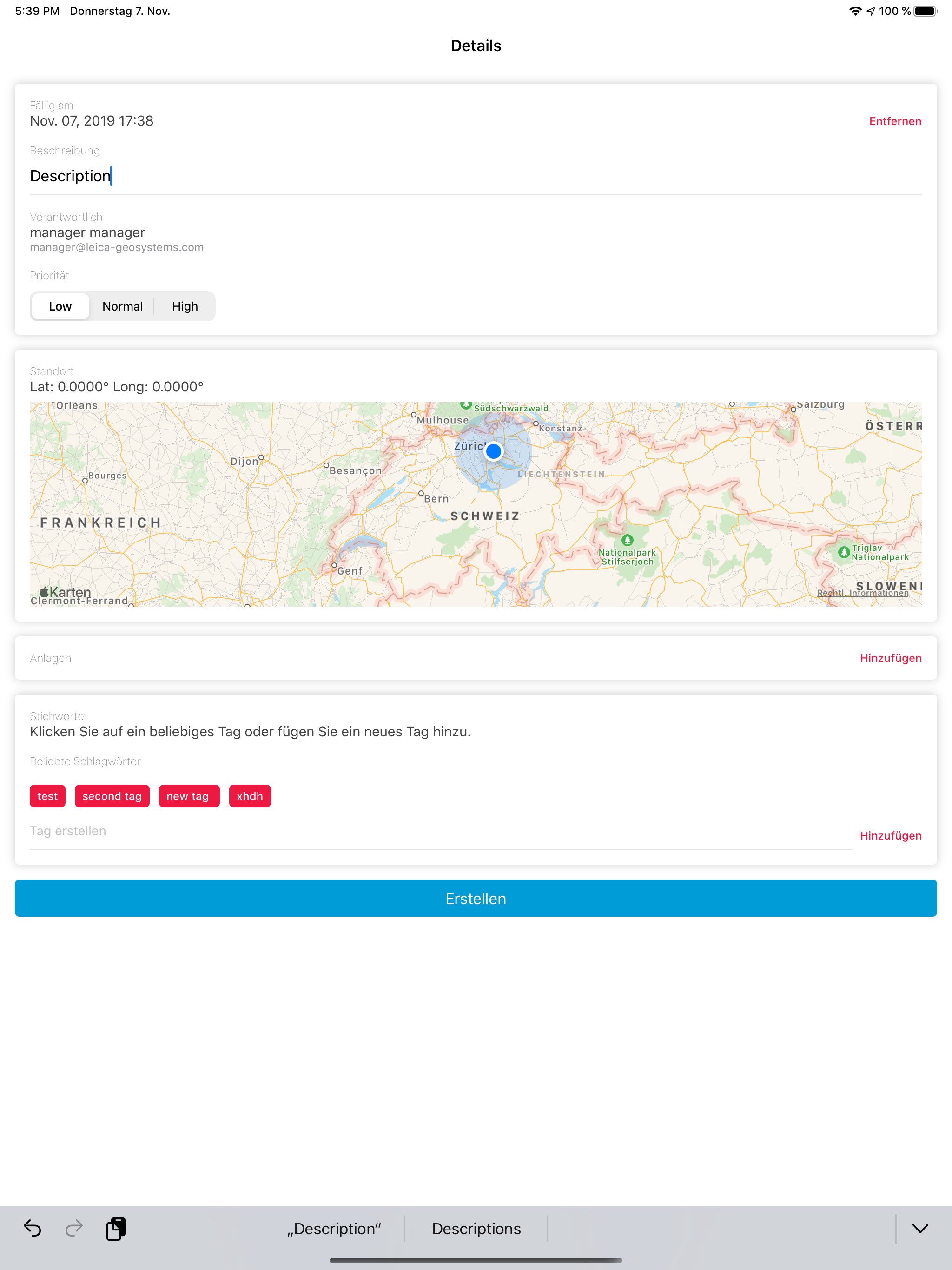Tap the blue location dot on map
Image resolution: width=952 pixels, height=1270 pixels.
pos(493,451)
